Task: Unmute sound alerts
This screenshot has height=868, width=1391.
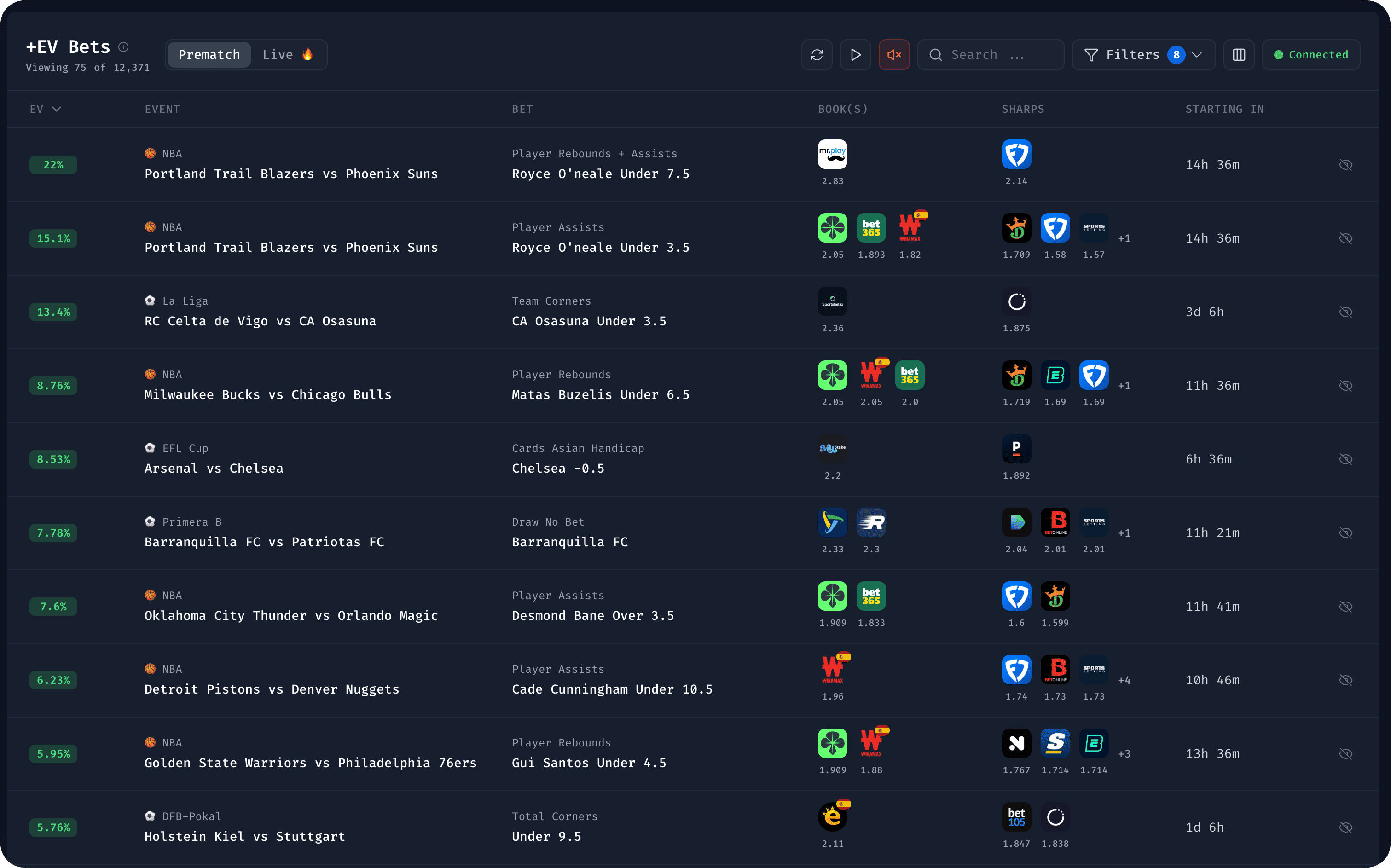Action: pyautogui.click(x=894, y=54)
